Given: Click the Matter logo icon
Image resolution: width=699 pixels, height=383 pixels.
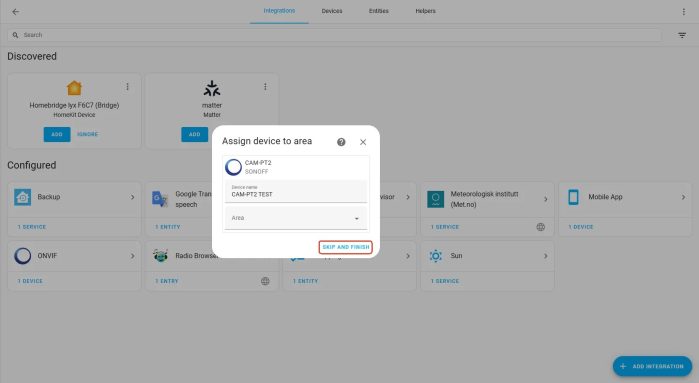Looking at the screenshot, I should [212, 88].
